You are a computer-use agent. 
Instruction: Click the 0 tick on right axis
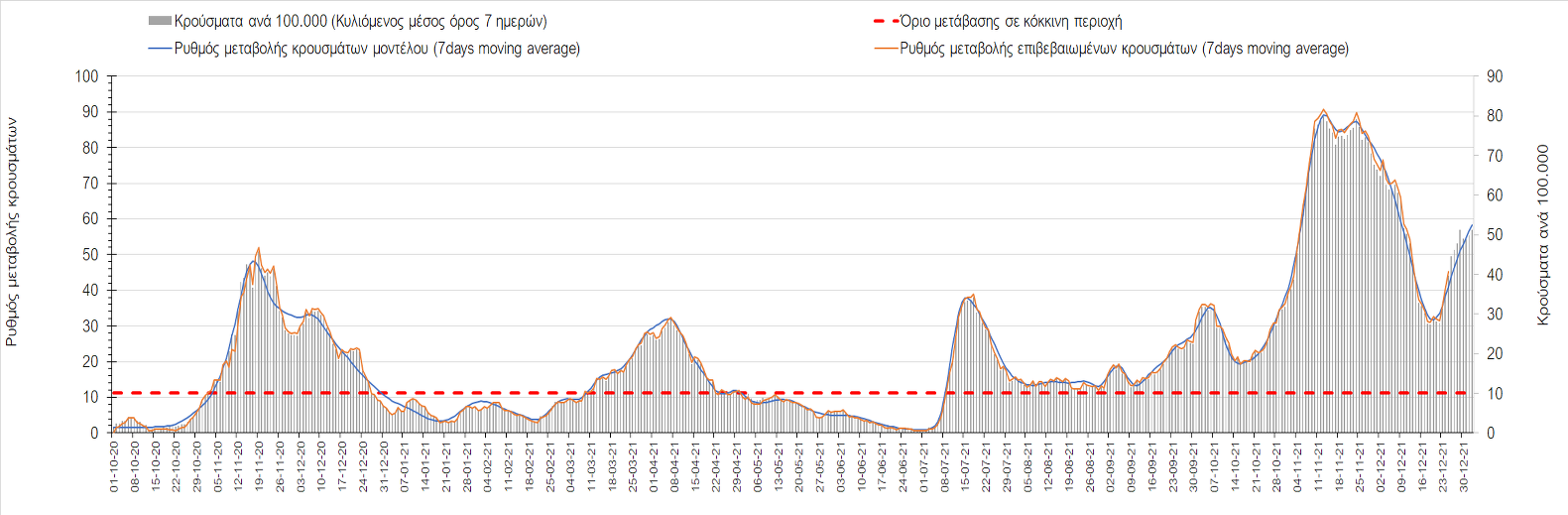[x=1491, y=433]
